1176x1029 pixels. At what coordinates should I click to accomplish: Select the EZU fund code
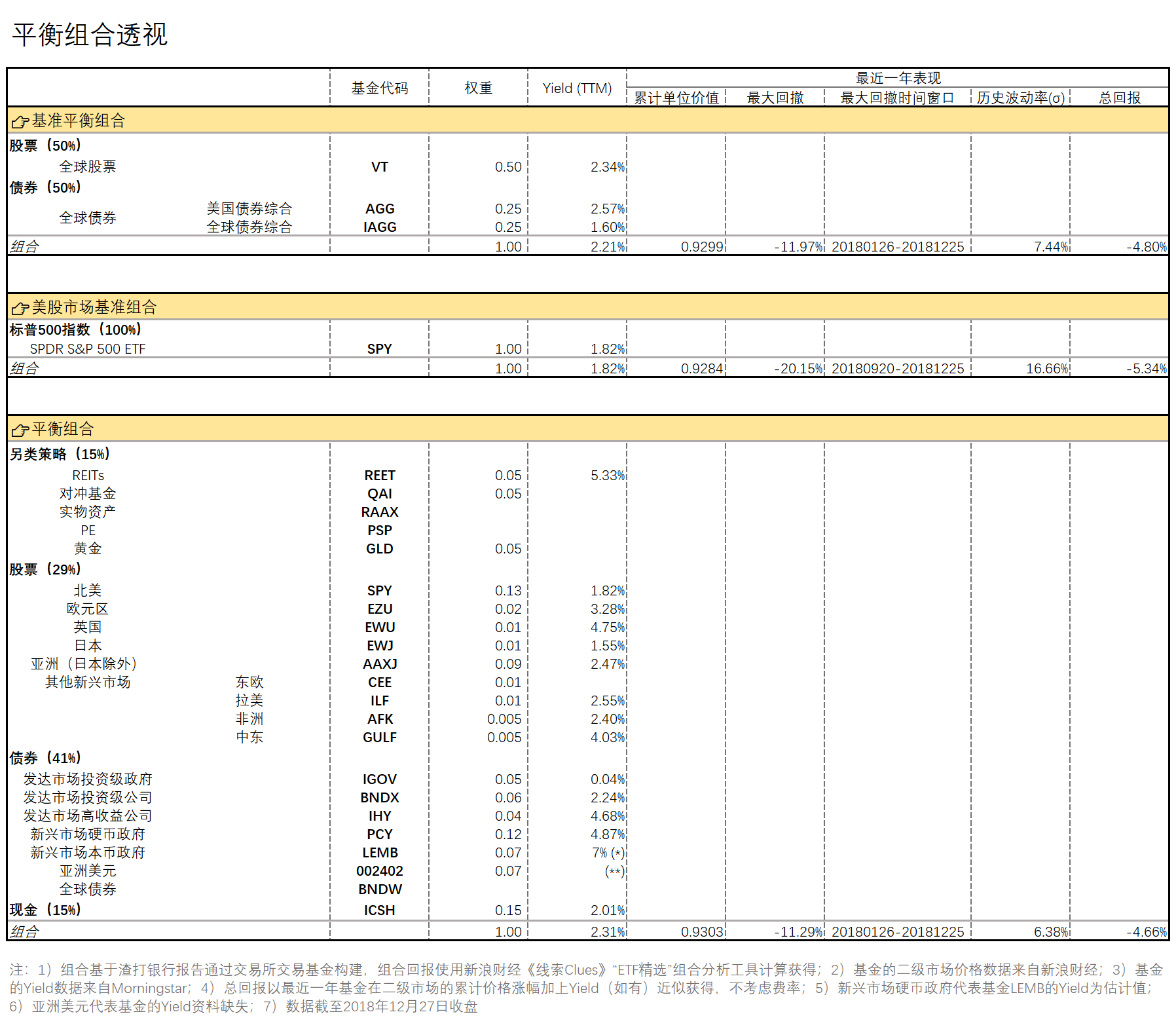[x=380, y=609]
